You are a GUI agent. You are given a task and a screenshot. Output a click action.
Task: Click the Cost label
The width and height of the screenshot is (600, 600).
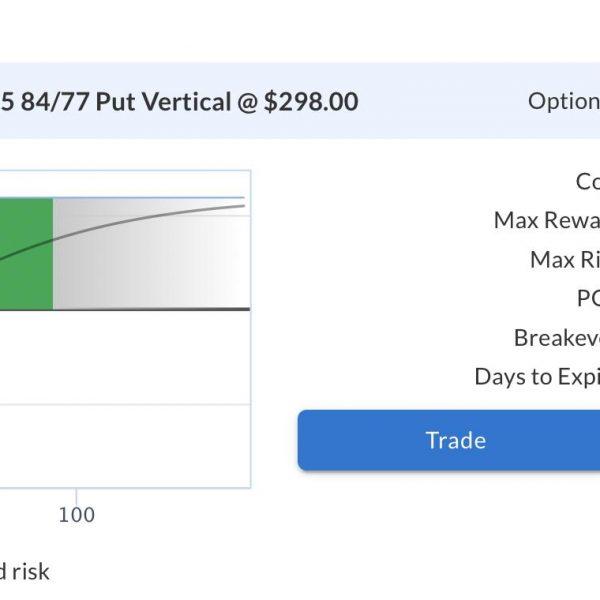(x=588, y=181)
